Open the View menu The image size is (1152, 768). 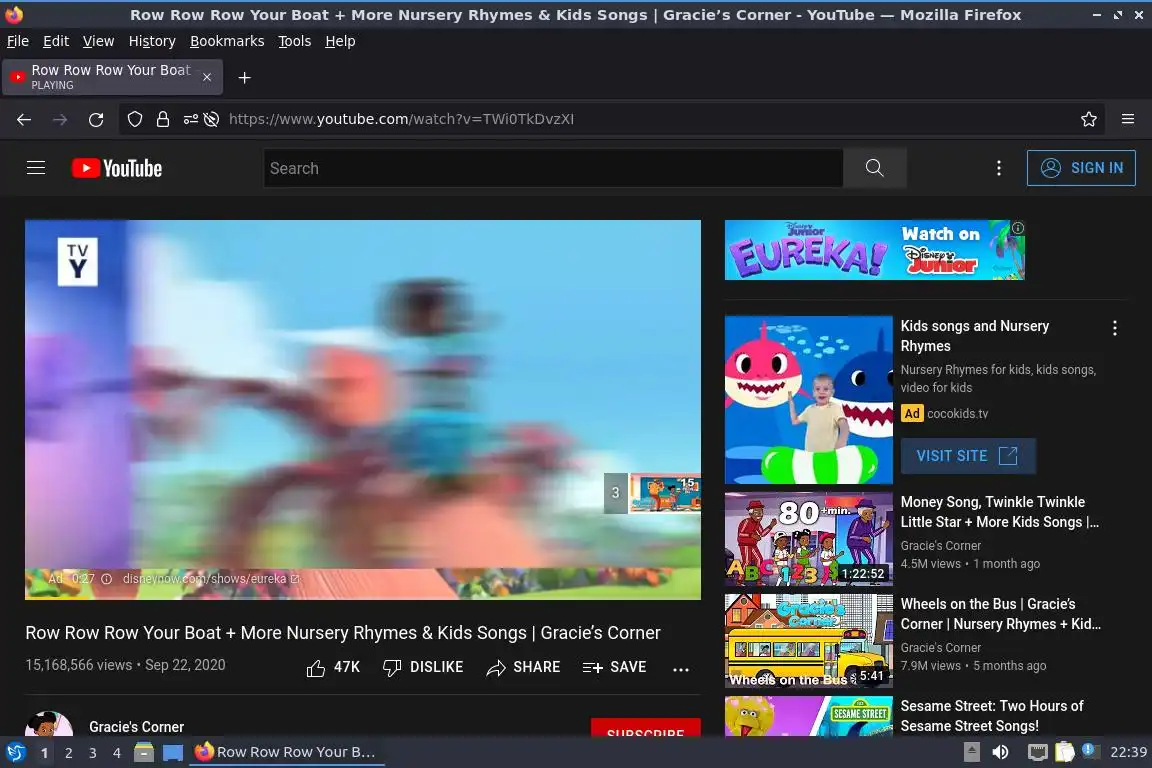pyautogui.click(x=98, y=41)
